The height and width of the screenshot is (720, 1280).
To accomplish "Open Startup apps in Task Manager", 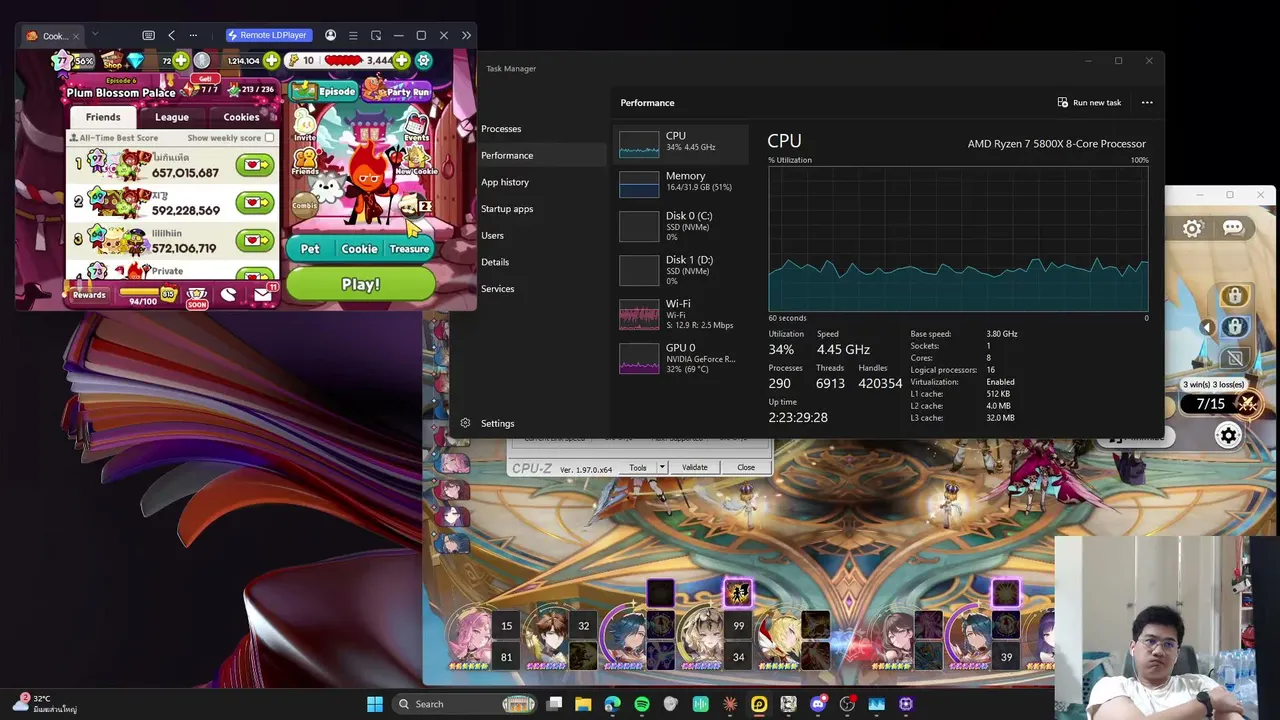I will pos(507,209).
